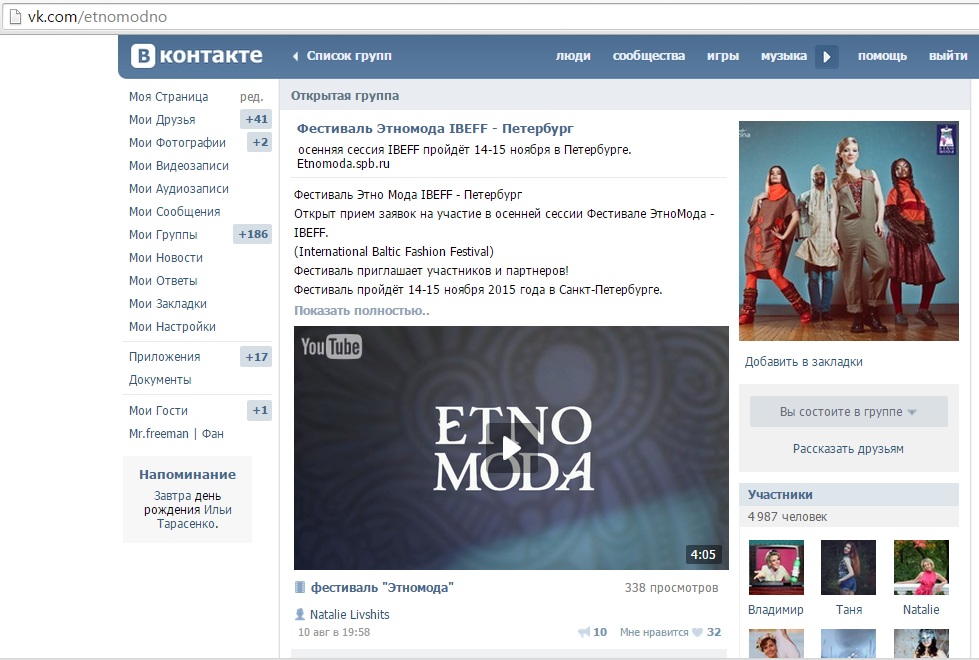Viewport: 979px width, 660px height.
Task: Click the +41 friends counter badge
Action: (256, 119)
